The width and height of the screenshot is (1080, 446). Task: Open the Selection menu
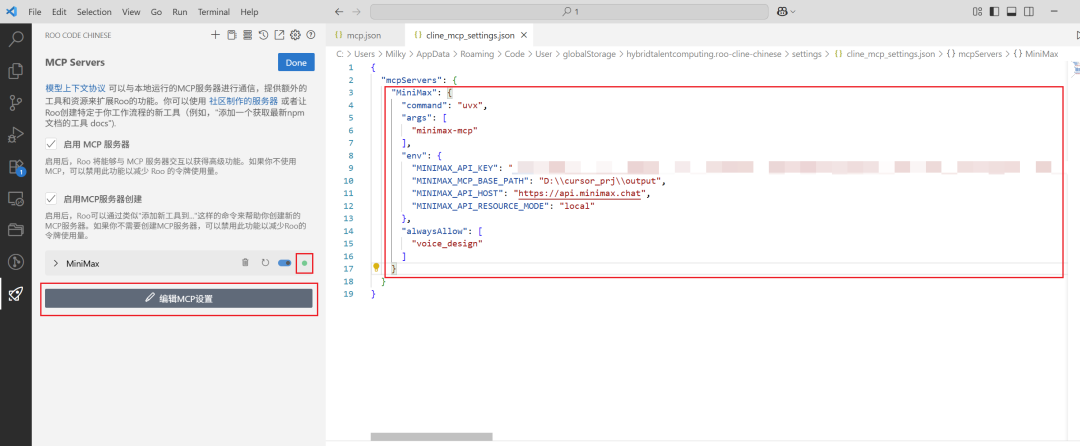coord(94,12)
